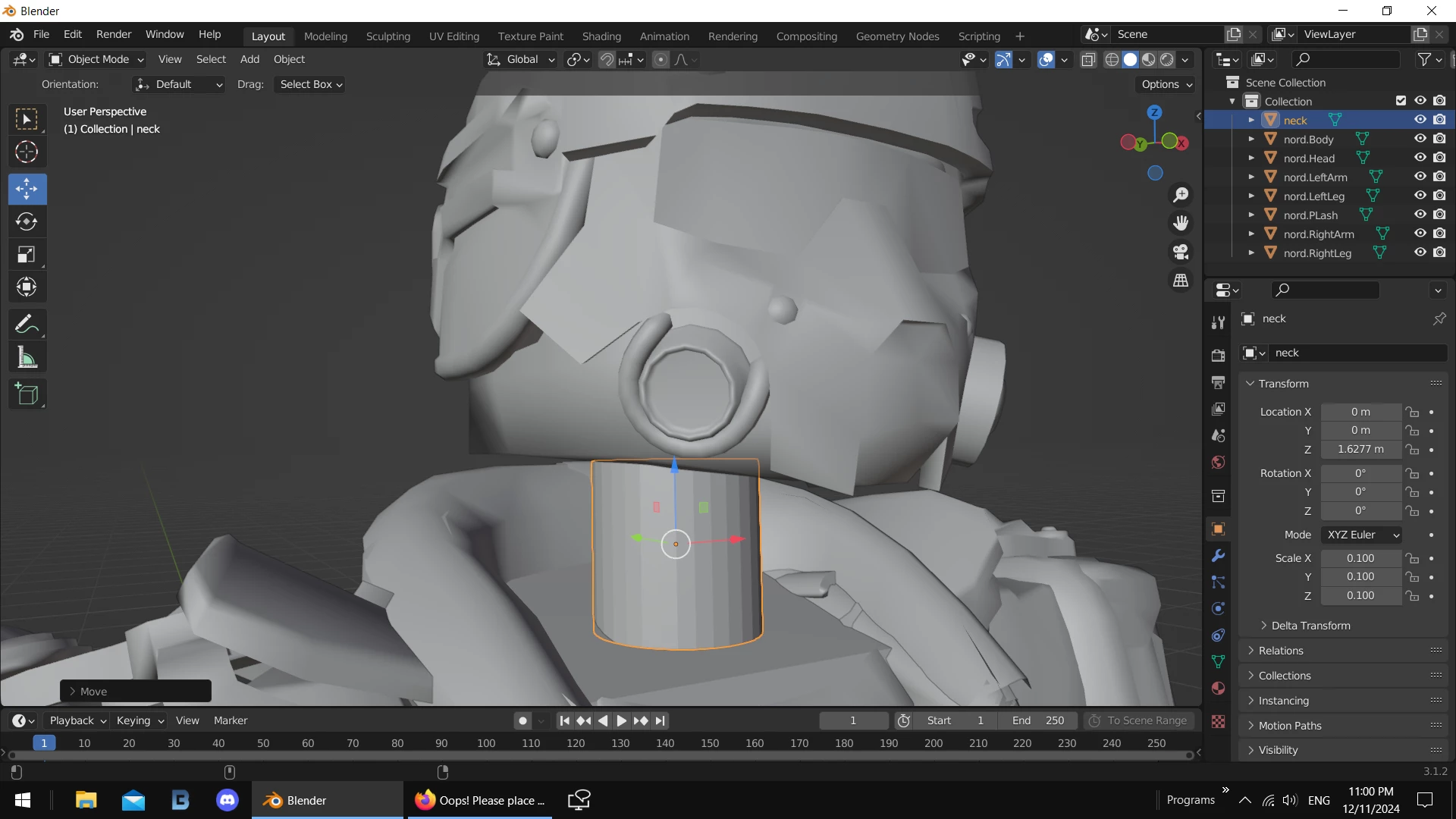Open the Object Mode dropdown
This screenshot has height=819, width=1456.
pyautogui.click(x=96, y=59)
